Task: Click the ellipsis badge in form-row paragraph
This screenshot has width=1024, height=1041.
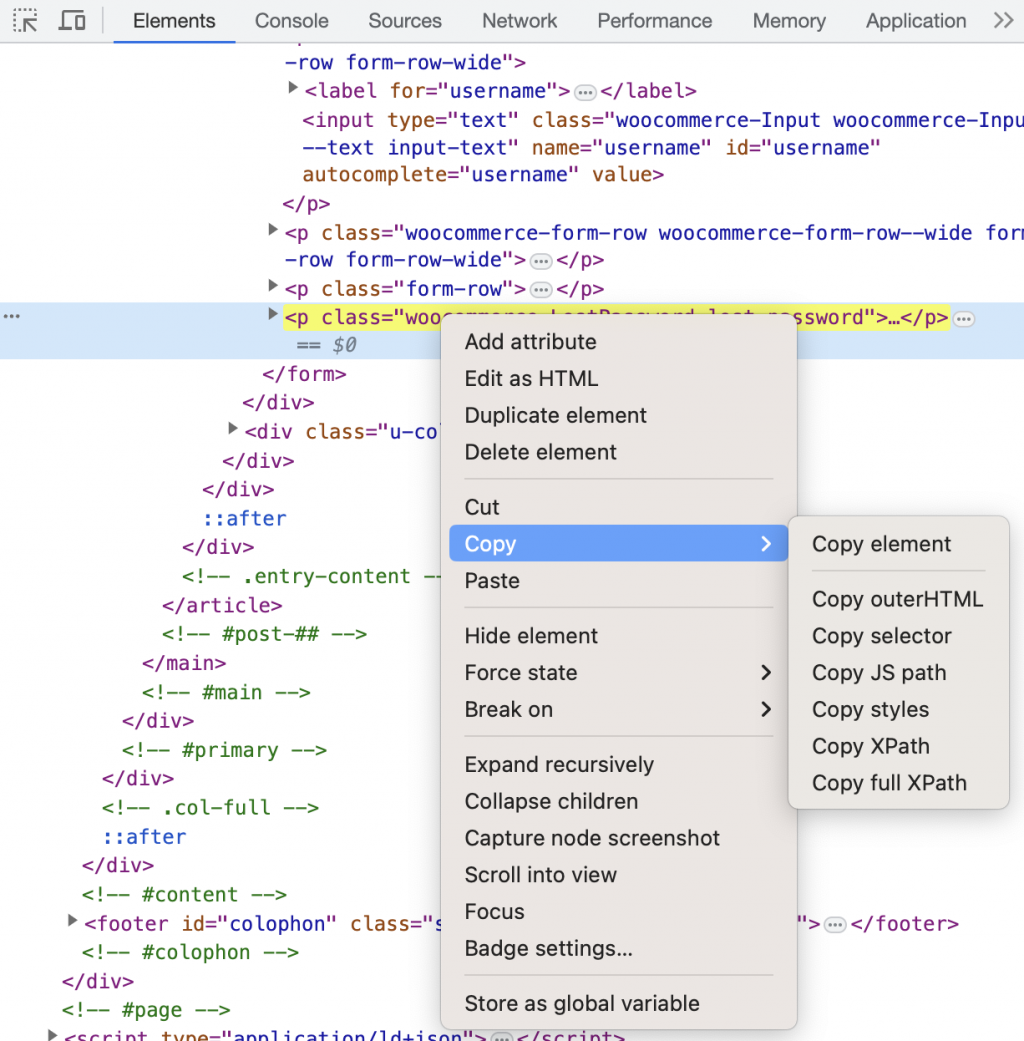Action: (x=541, y=290)
